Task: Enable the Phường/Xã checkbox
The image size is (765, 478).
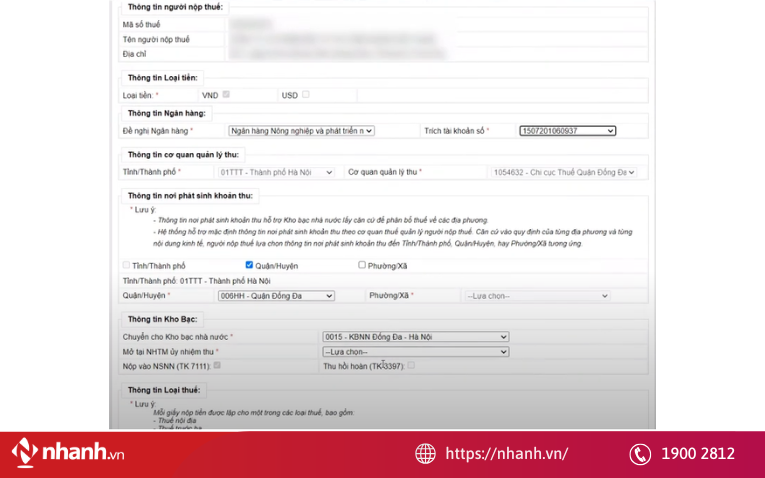Action: pyautogui.click(x=362, y=265)
